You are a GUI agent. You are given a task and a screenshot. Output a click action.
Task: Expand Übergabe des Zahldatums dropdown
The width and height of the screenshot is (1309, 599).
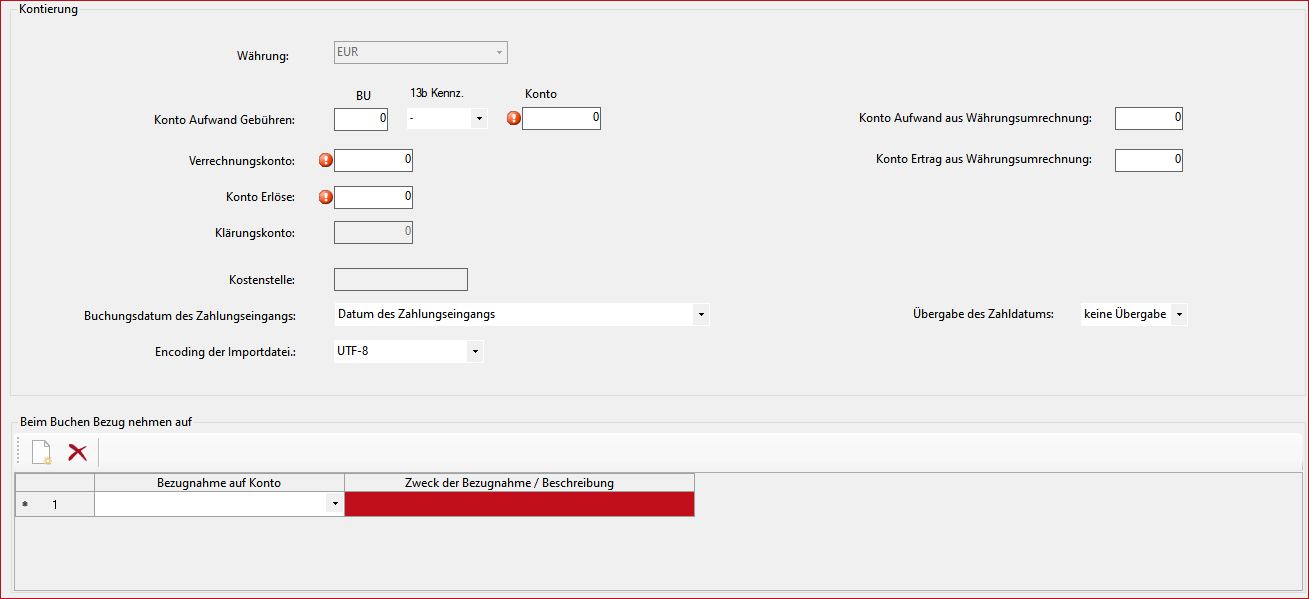tap(1179, 315)
